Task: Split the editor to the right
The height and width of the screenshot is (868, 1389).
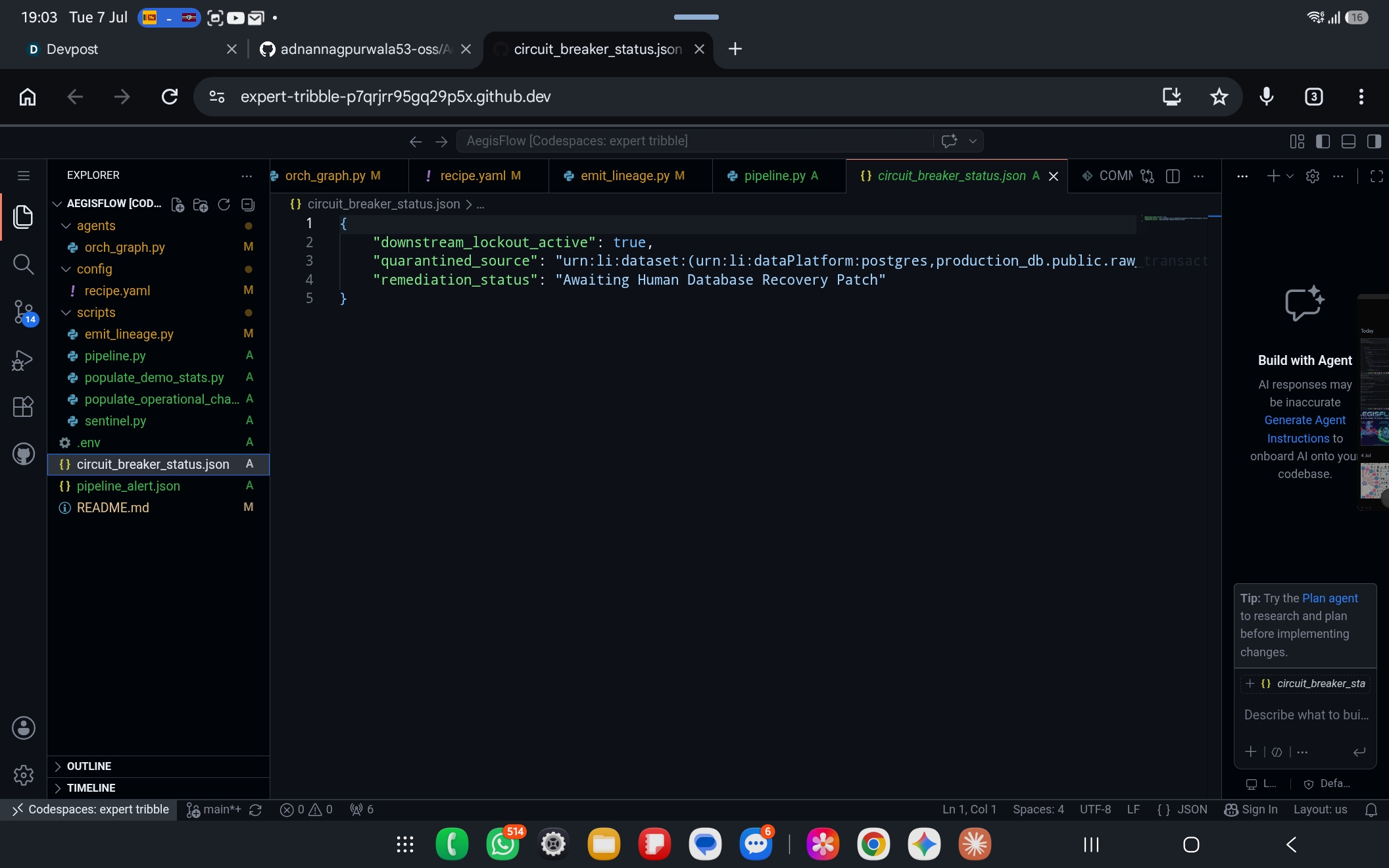Action: [1173, 176]
